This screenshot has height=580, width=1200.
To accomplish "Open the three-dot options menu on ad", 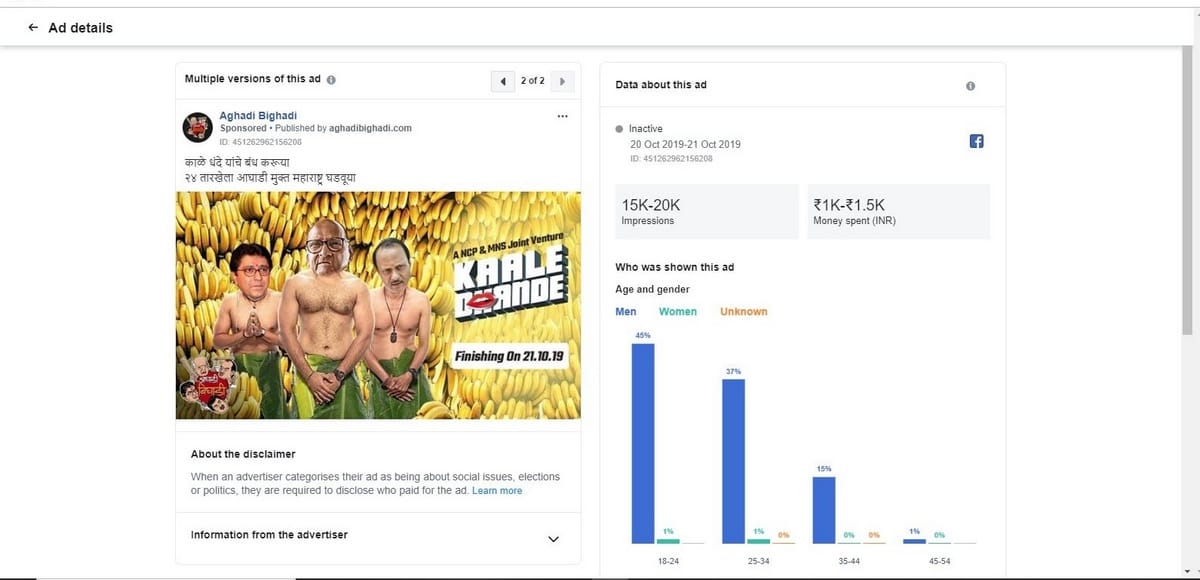I will point(562,116).
